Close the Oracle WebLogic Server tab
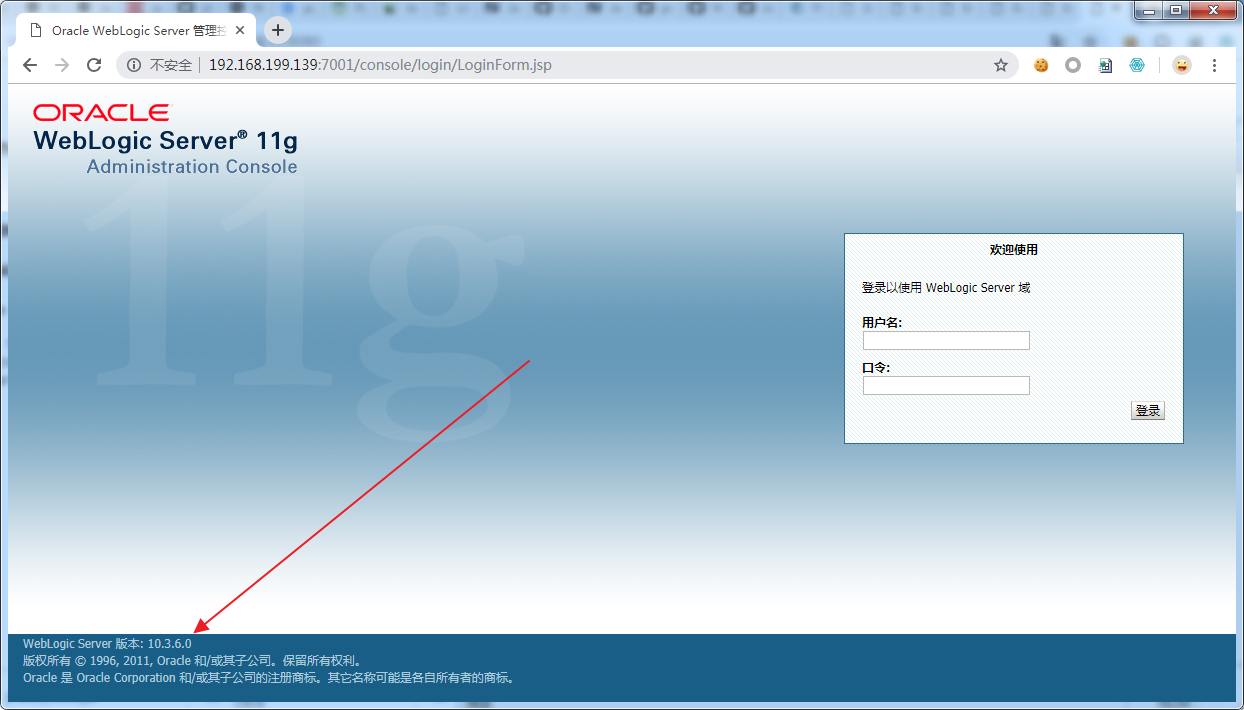1244x710 pixels. 240,30
